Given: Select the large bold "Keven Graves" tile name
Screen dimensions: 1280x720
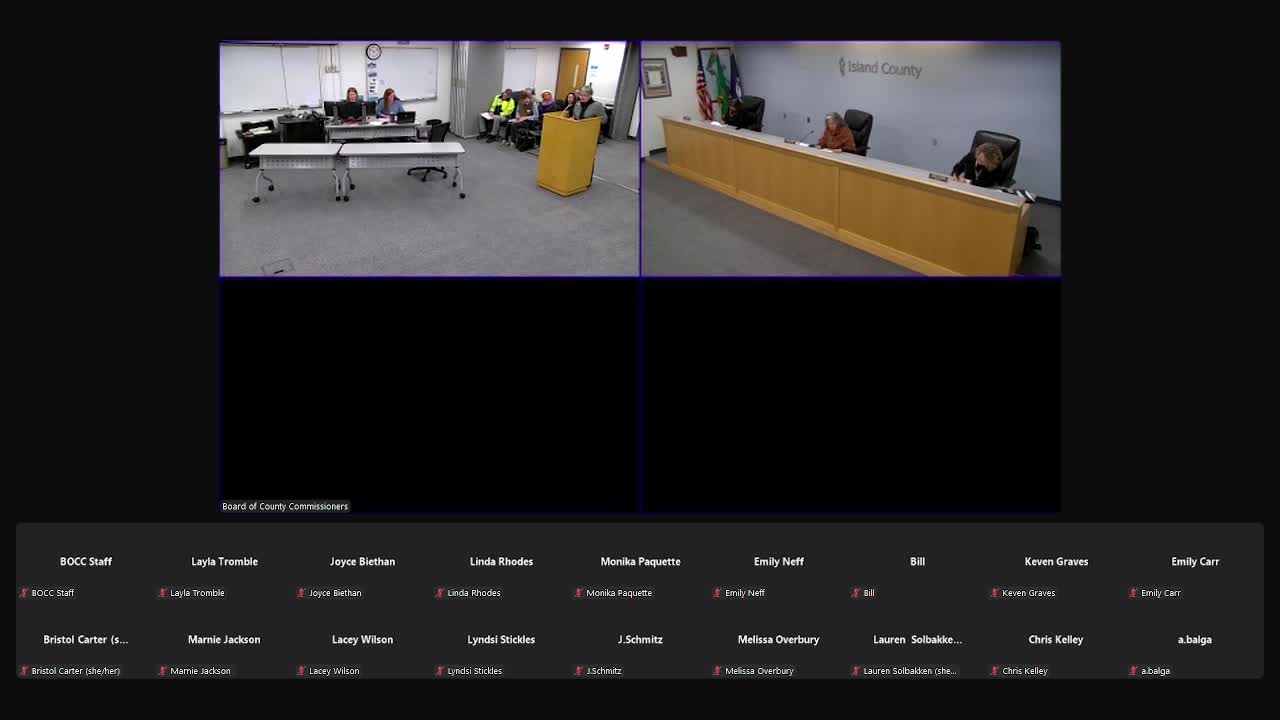Looking at the screenshot, I should (x=1056, y=562).
